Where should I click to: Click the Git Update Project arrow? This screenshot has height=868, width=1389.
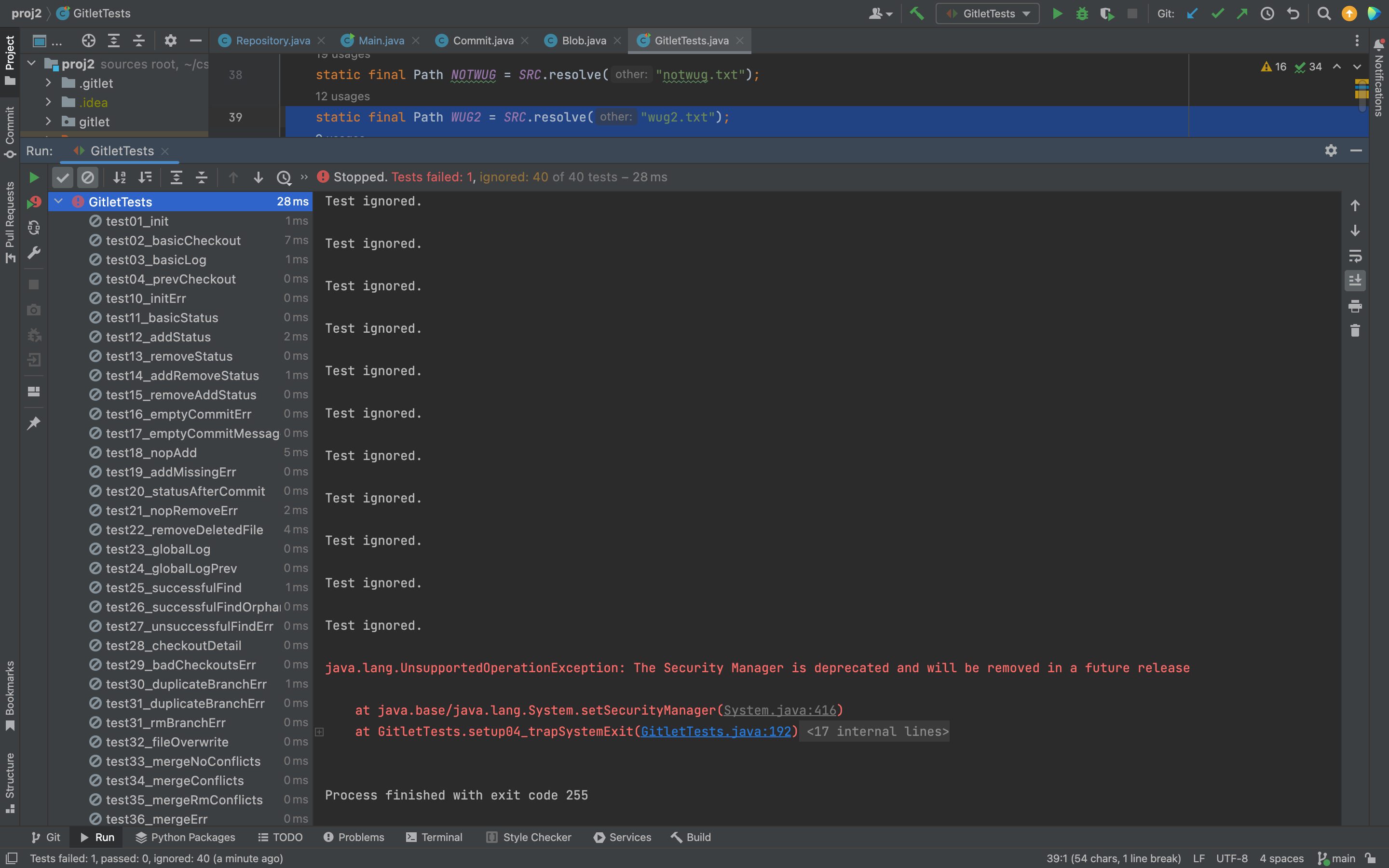point(1192,14)
